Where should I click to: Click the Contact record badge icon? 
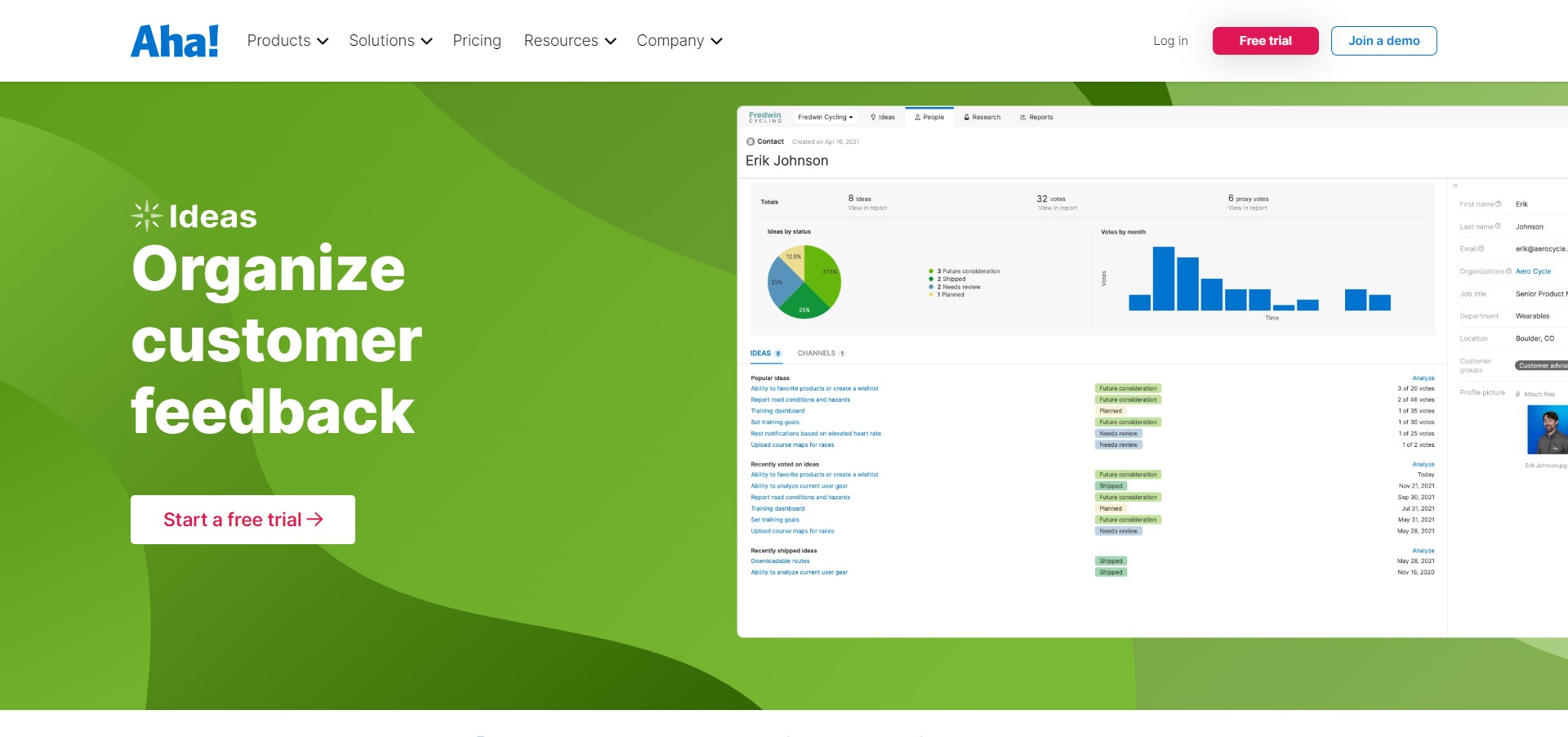[x=750, y=141]
